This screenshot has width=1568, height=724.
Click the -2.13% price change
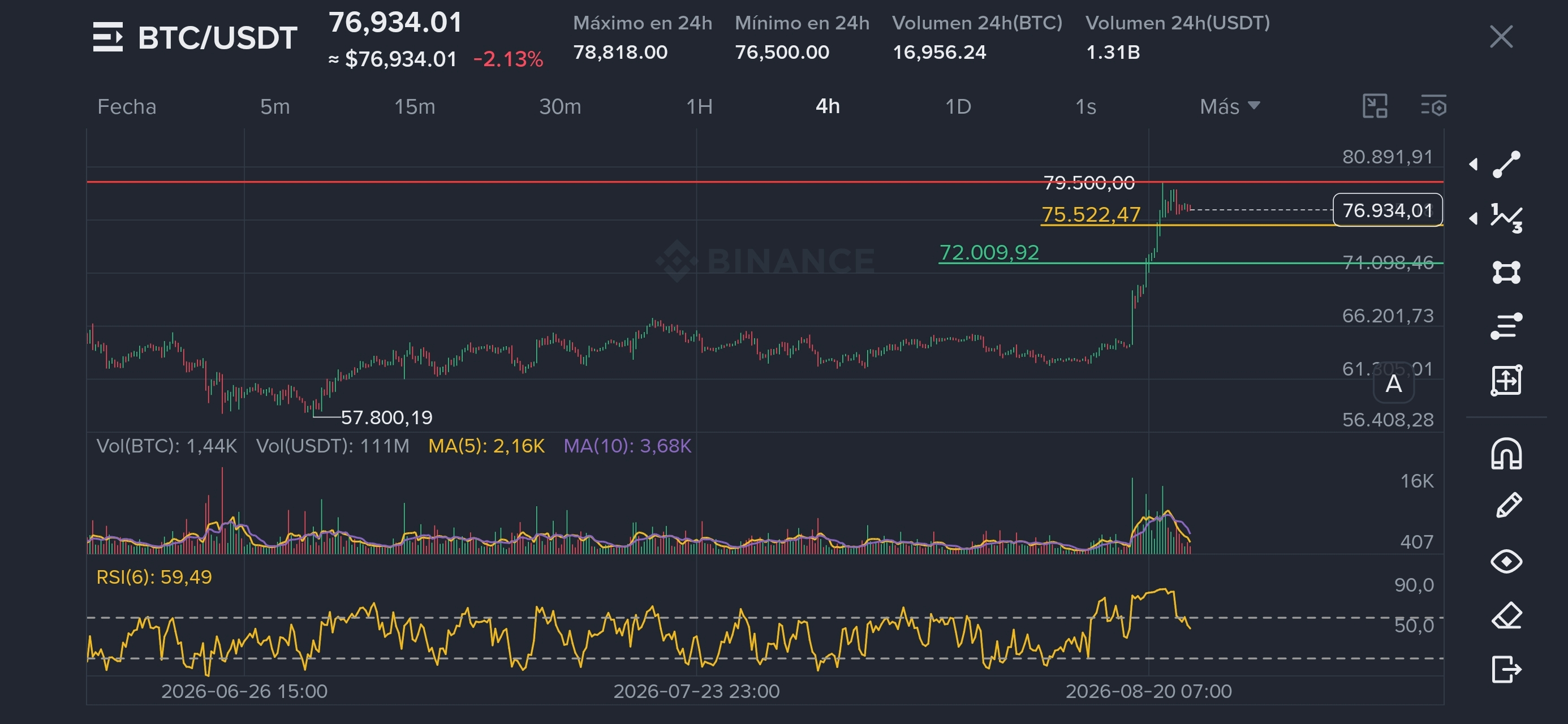(507, 59)
